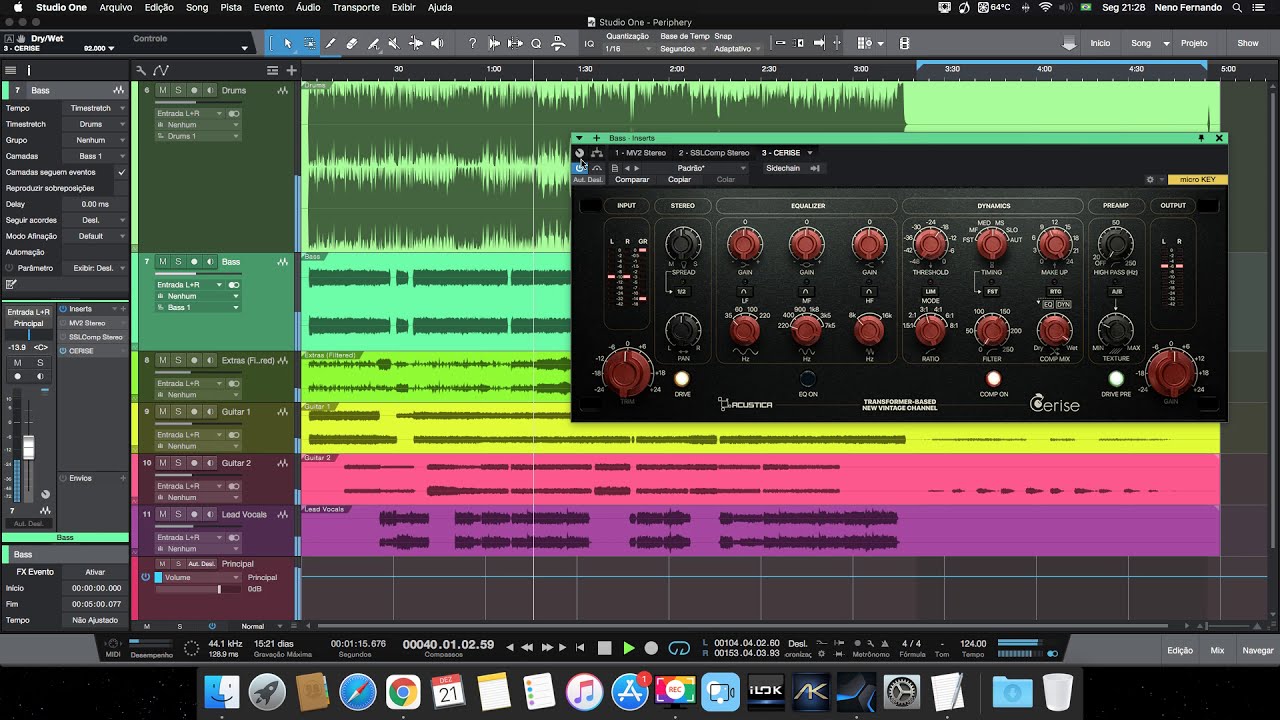The image size is (1280, 720).
Task: Click the Comparar button
Action: click(632, 180)
